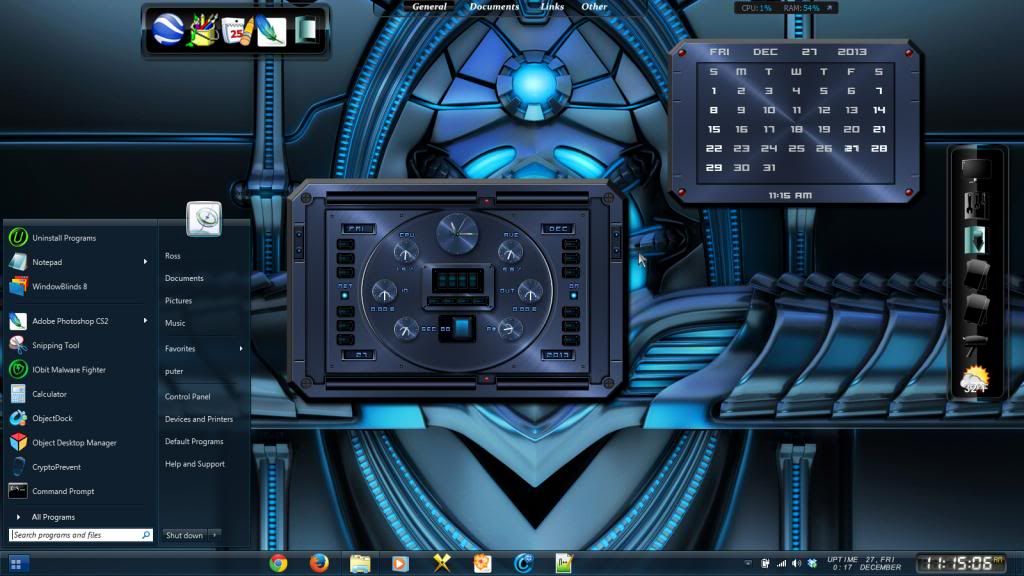Click the IN dial on gauge widget
The image size is (1024, 576).
[384, 292]
